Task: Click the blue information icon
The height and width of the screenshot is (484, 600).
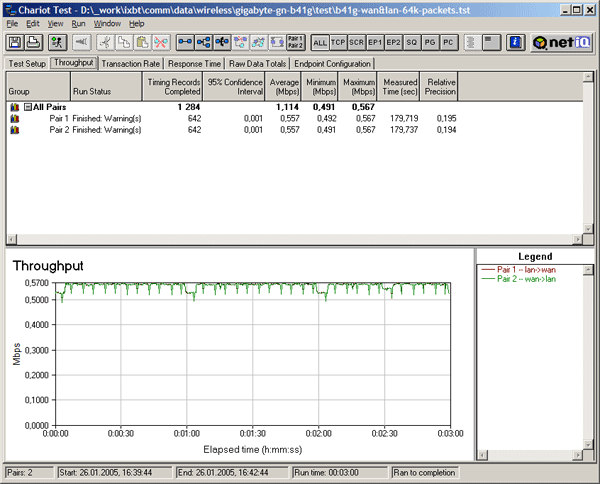Action: coord(515,42)
